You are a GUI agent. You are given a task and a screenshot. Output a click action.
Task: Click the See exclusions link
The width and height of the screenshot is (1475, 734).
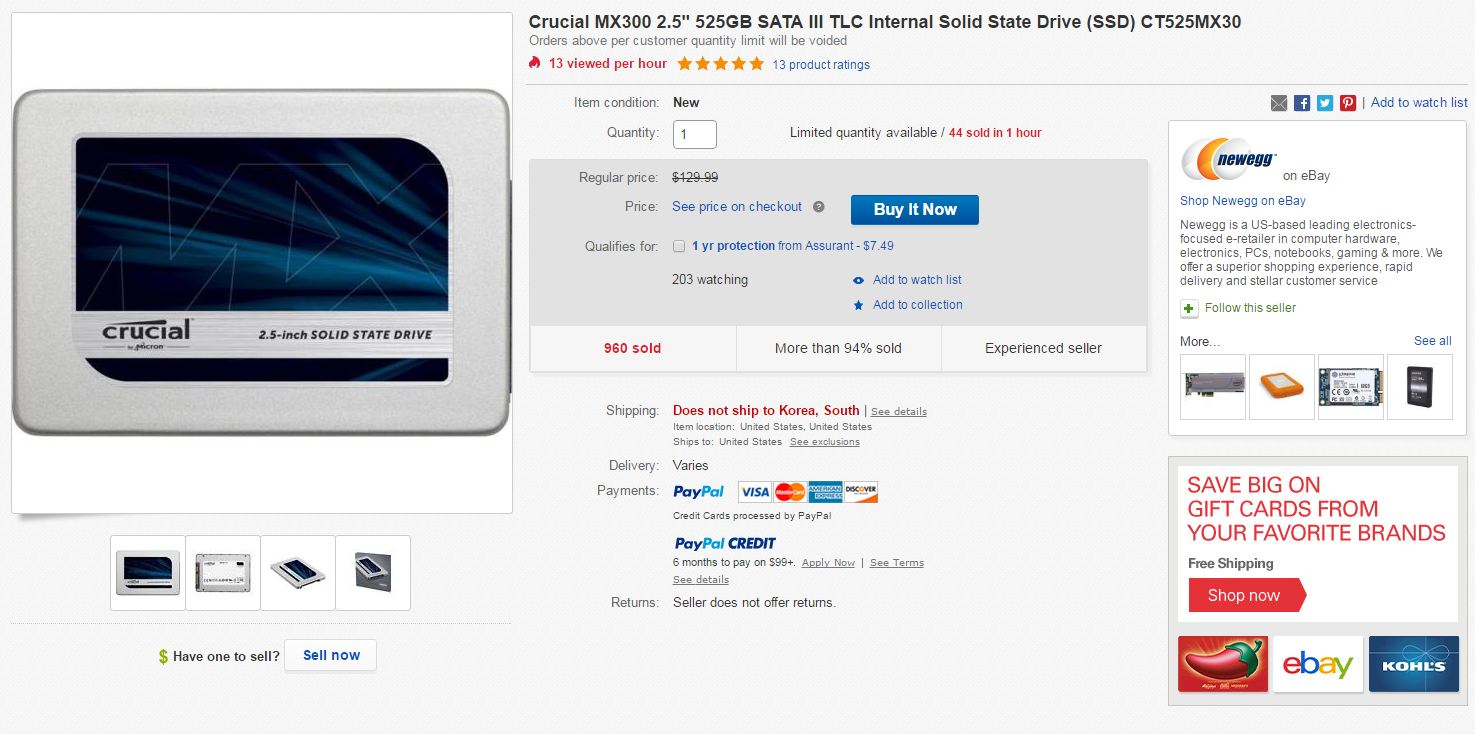825,442
